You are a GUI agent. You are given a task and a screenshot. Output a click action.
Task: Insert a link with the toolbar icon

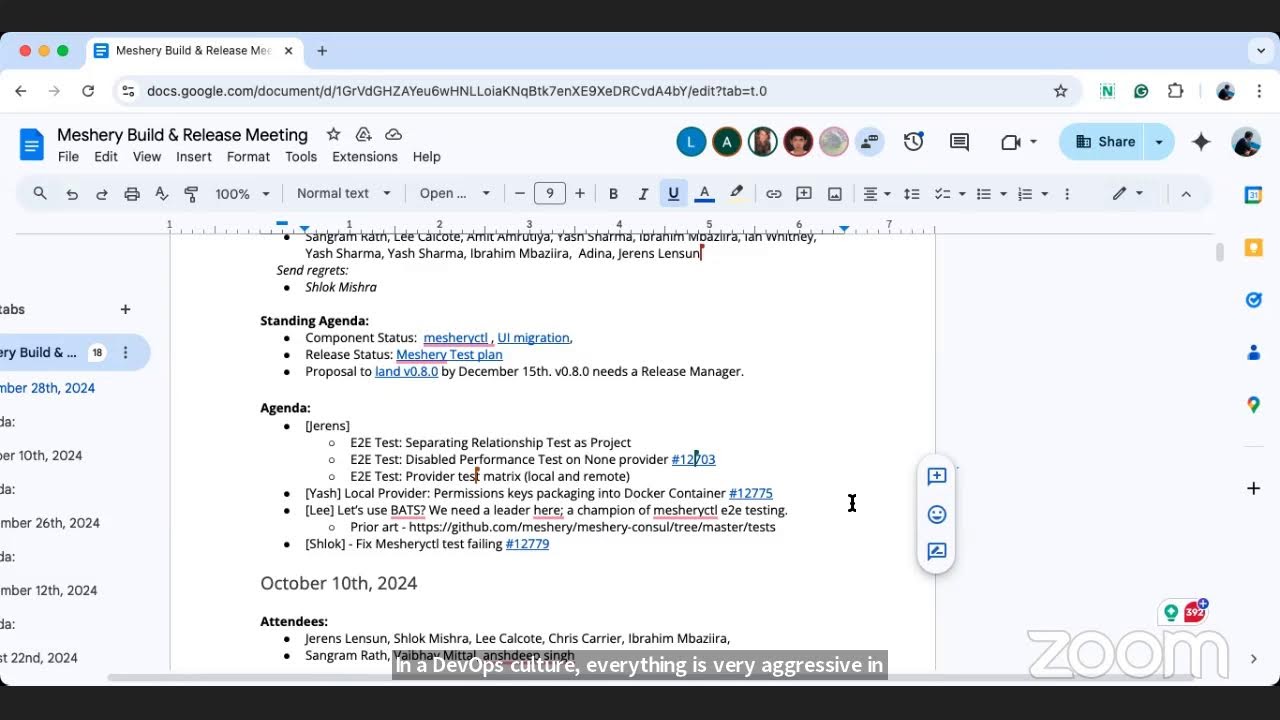773,194
